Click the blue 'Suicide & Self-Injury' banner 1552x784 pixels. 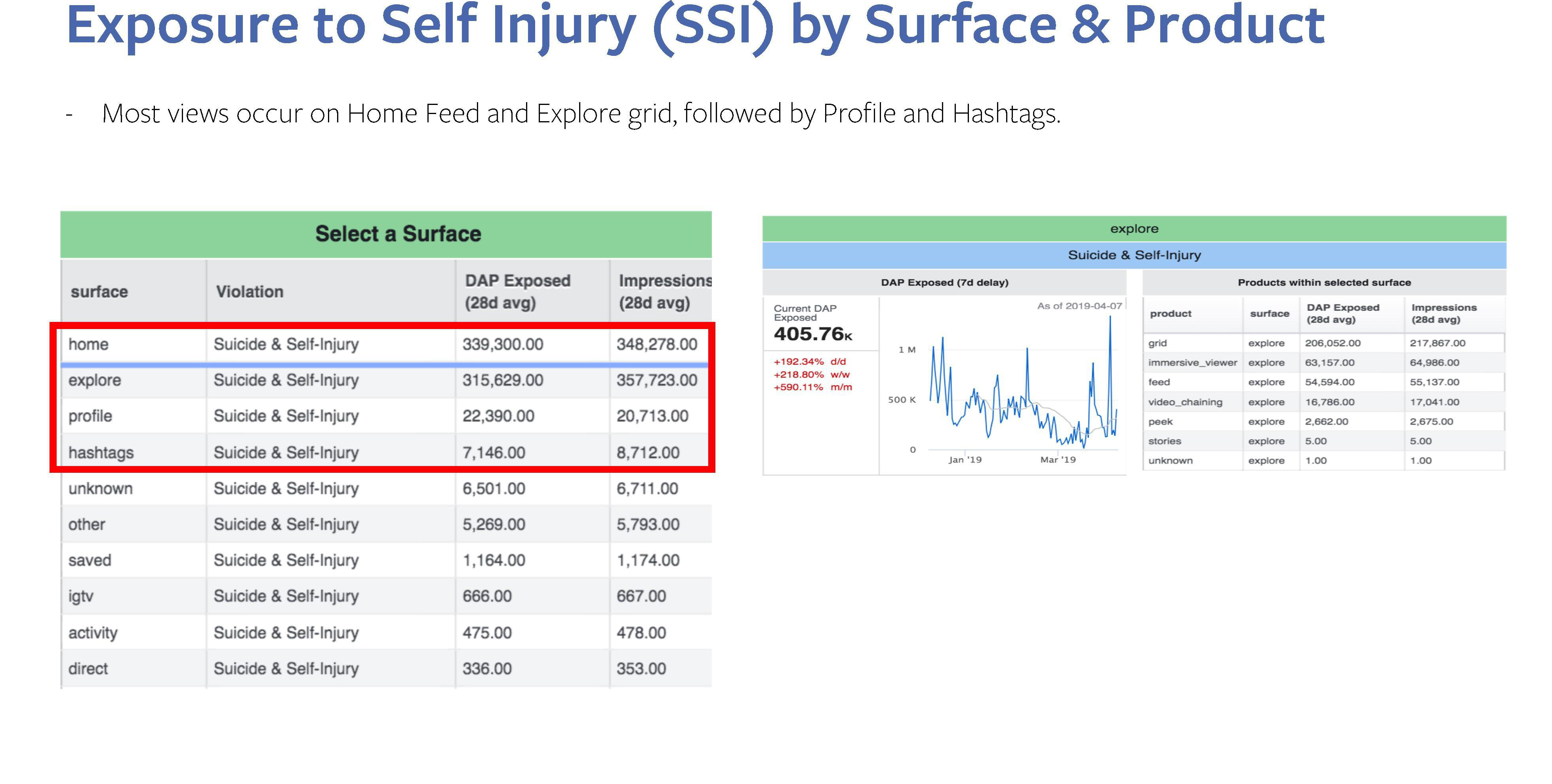[1134, 255]
